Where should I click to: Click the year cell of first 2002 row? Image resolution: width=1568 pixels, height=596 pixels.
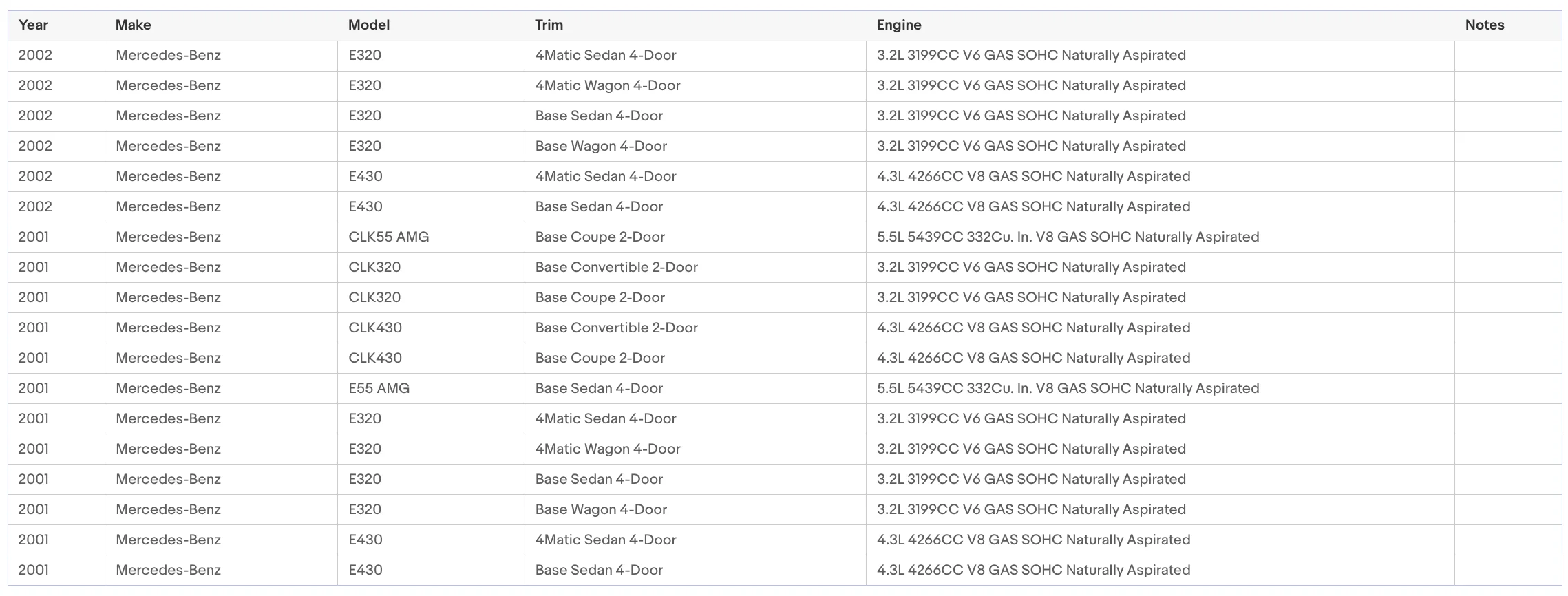(56, 56)
